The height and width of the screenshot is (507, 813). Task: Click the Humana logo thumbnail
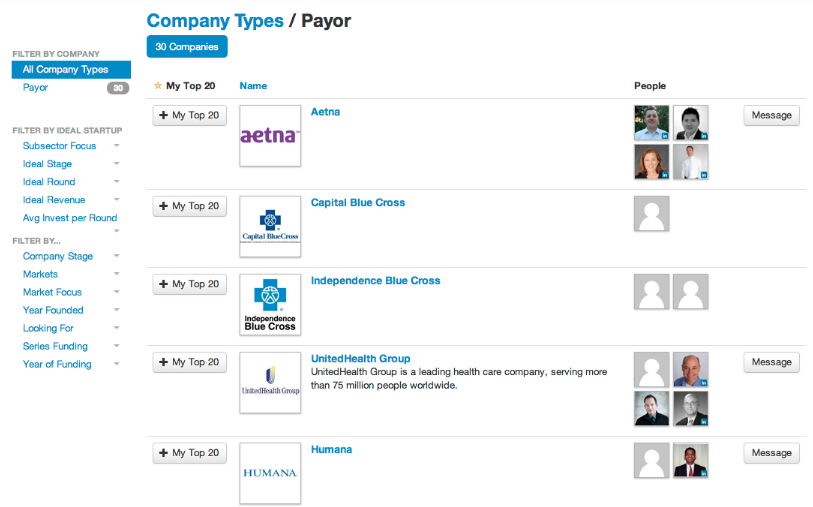(270, 473)
